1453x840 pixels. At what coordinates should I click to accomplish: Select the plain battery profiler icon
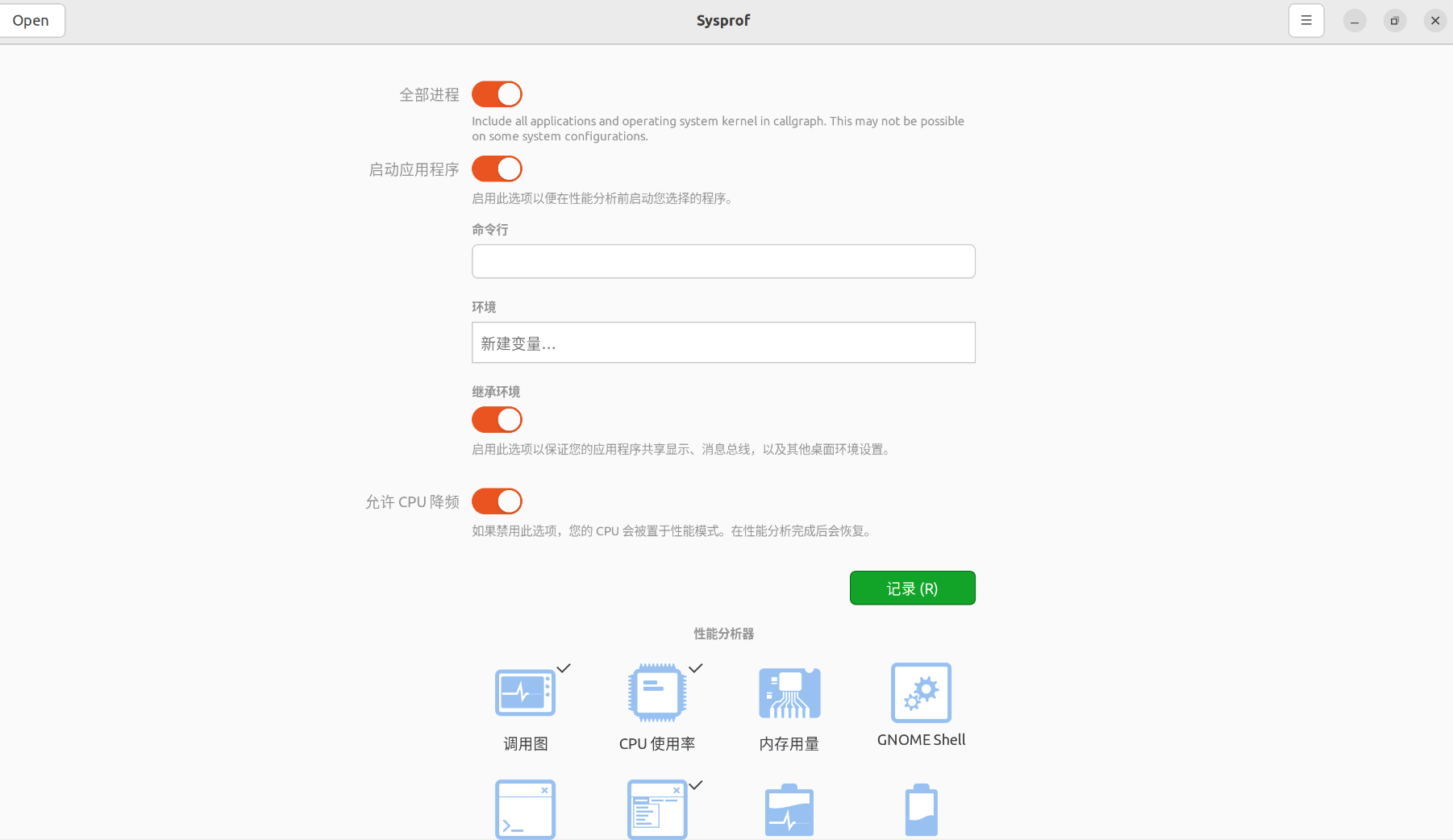point(921,810)
